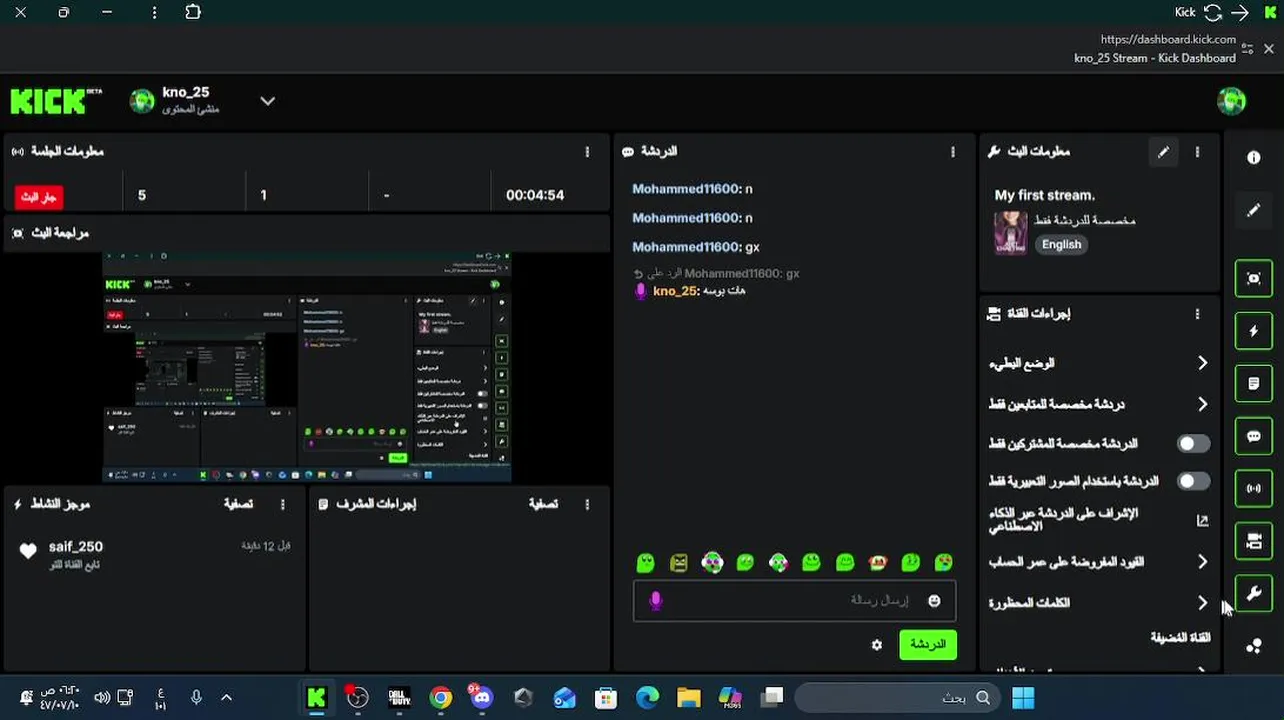
Task: Toggle the wrench stream info icon in sidebar
Action: [1253, 594]
